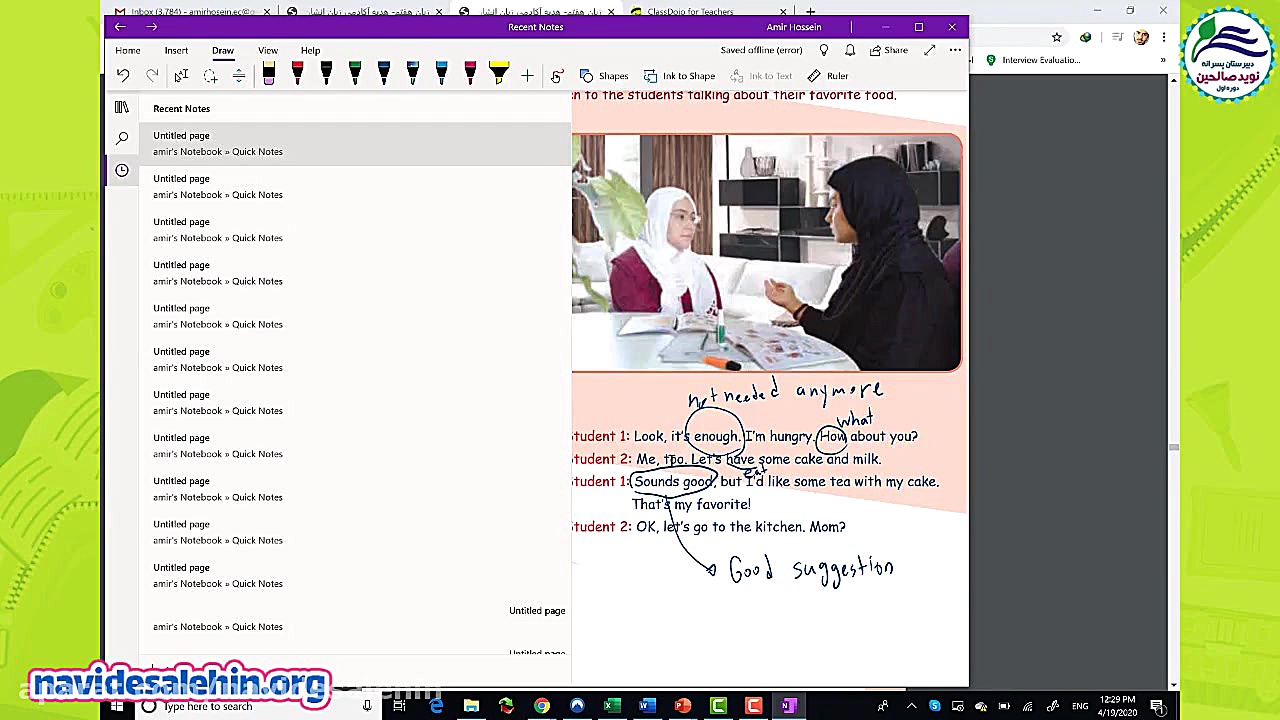Open the Windows Action Center
This screenshot has height=720, width=1280.
(x=1157, y=706)
